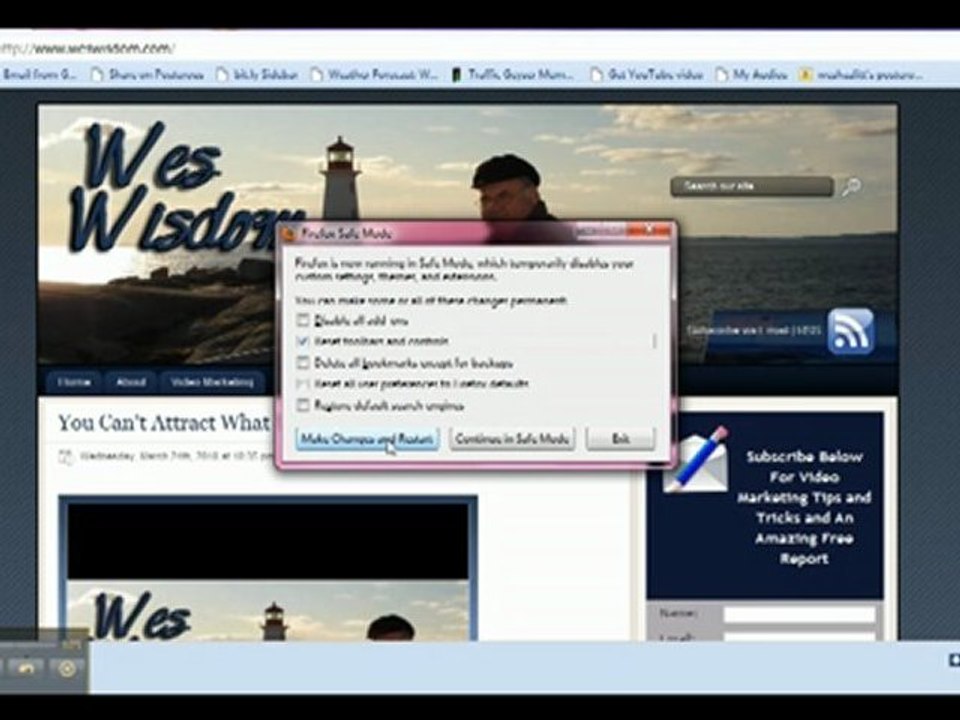
Task: Open the posterous bookmark with yellow icon
Action: [x=861, y=75]
